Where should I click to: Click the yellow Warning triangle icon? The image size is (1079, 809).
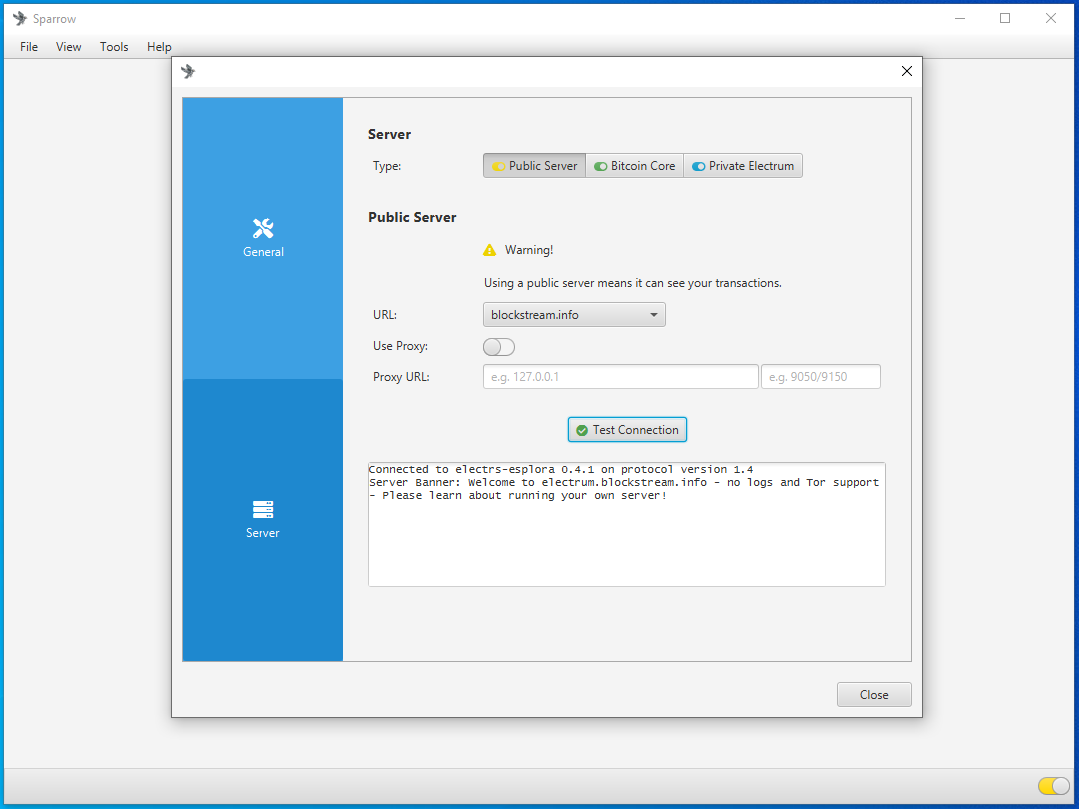[x=489, y=250]
